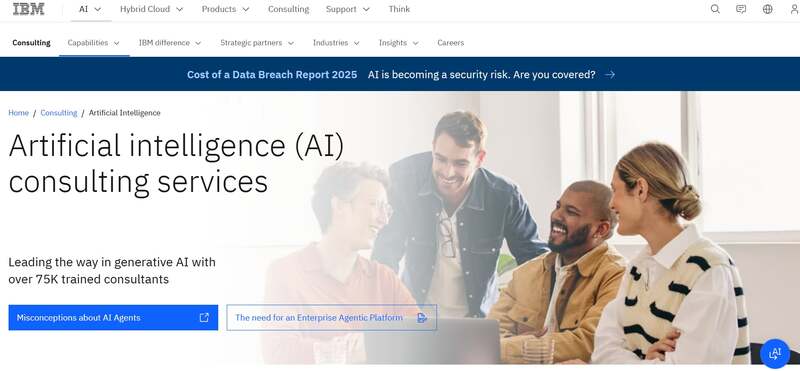Click the user profile icon
The width and height of the screenshot is (800, 371).
point(794,9)
